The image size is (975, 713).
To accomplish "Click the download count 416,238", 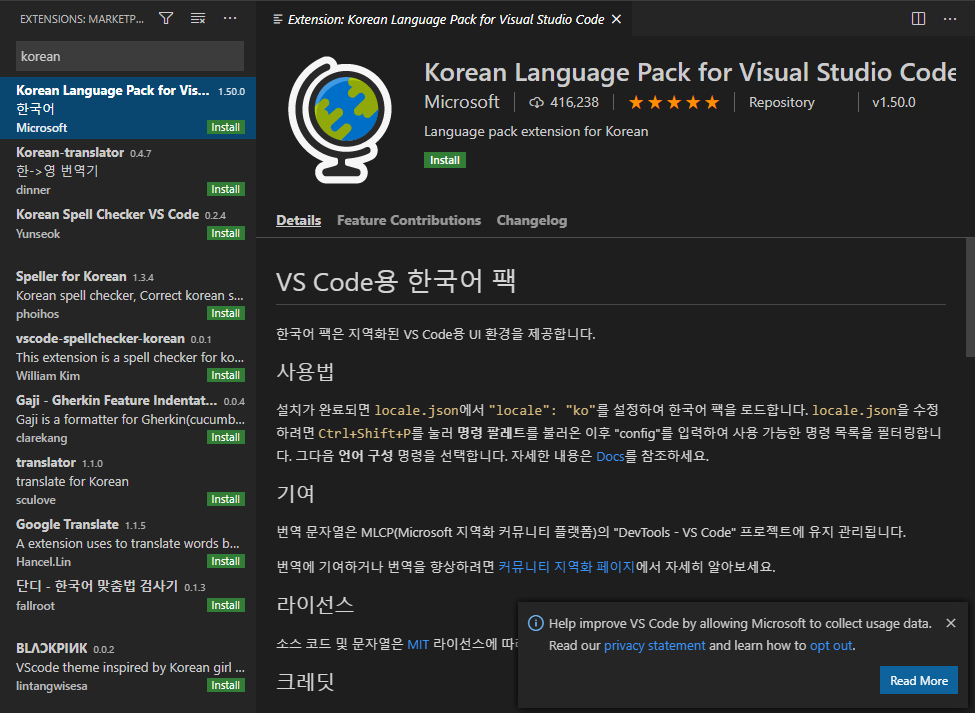I will click(x=563, y=102).
